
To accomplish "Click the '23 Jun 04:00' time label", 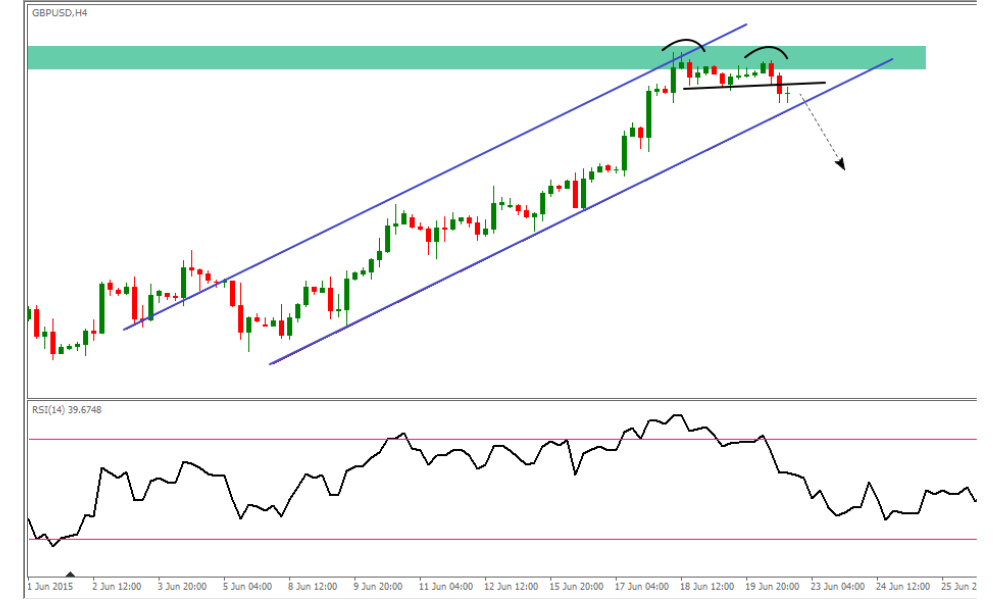I will click(836, 587).
